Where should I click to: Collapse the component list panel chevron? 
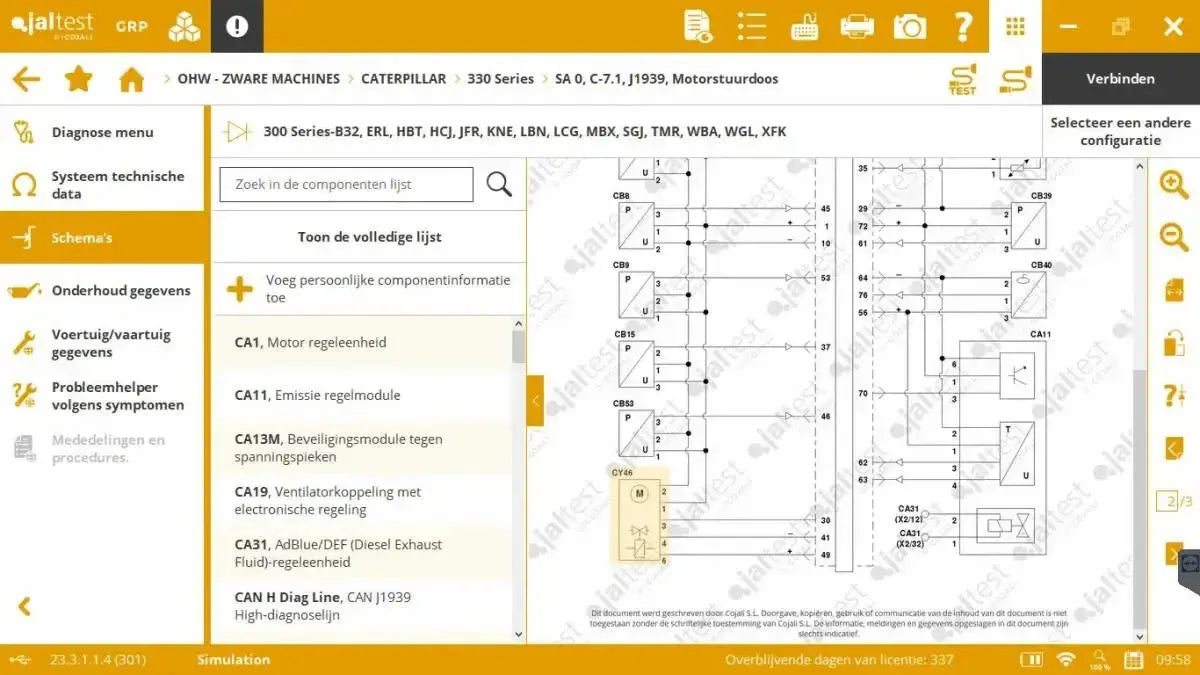click(535, 401)
